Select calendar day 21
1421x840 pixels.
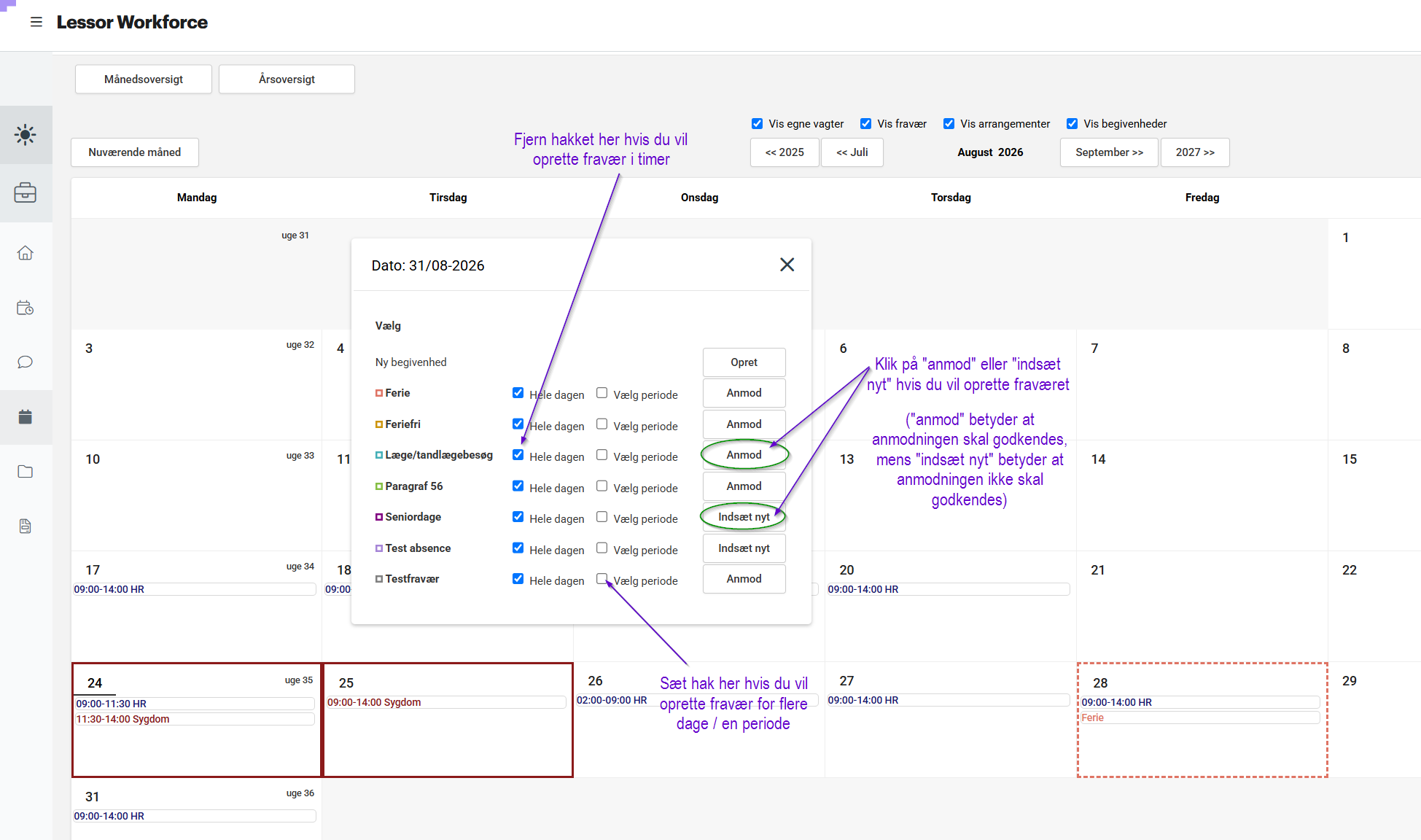click(x=1202, y=607)
